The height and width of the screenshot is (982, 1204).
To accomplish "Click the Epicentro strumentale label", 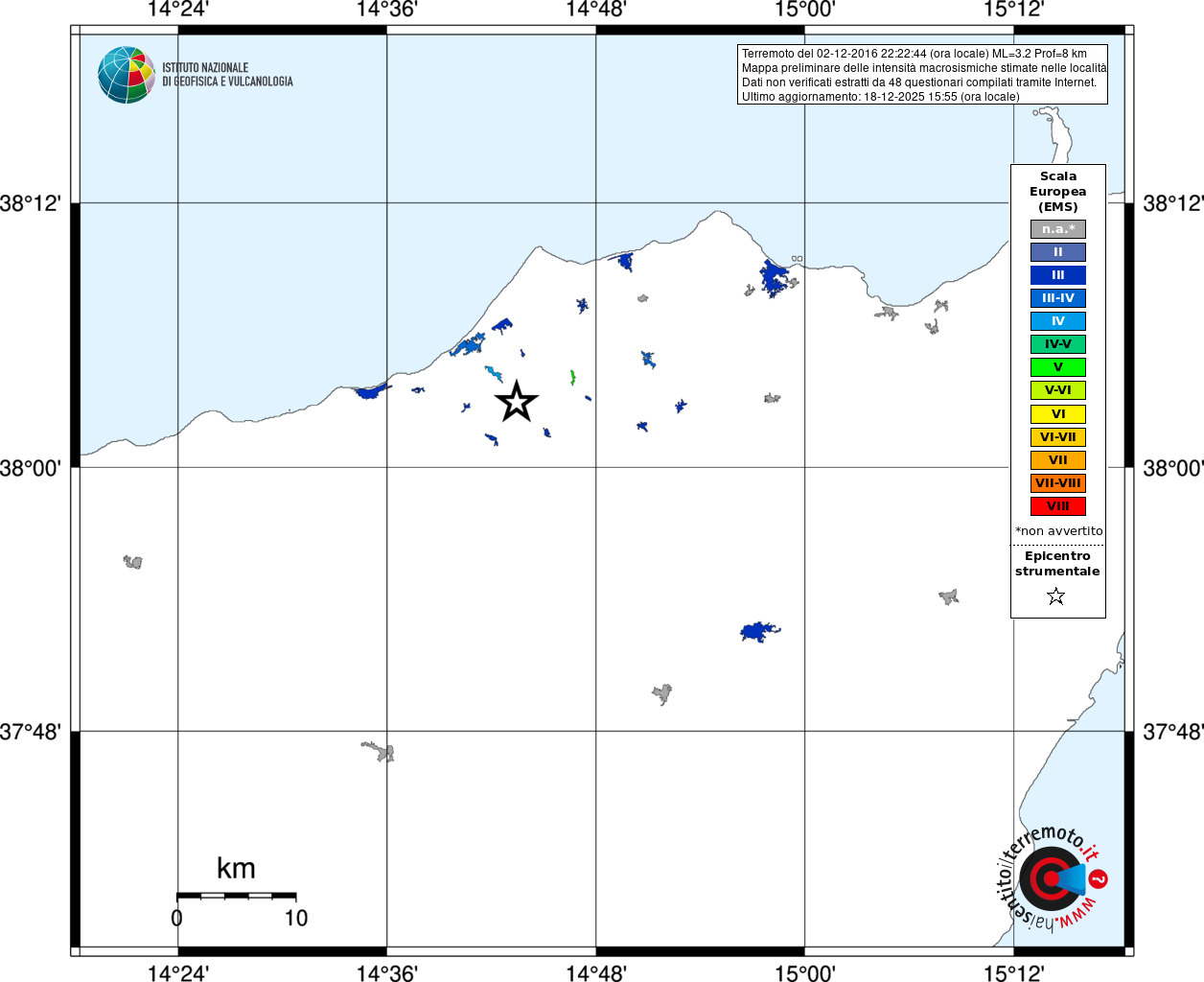I will point(1057,564).
